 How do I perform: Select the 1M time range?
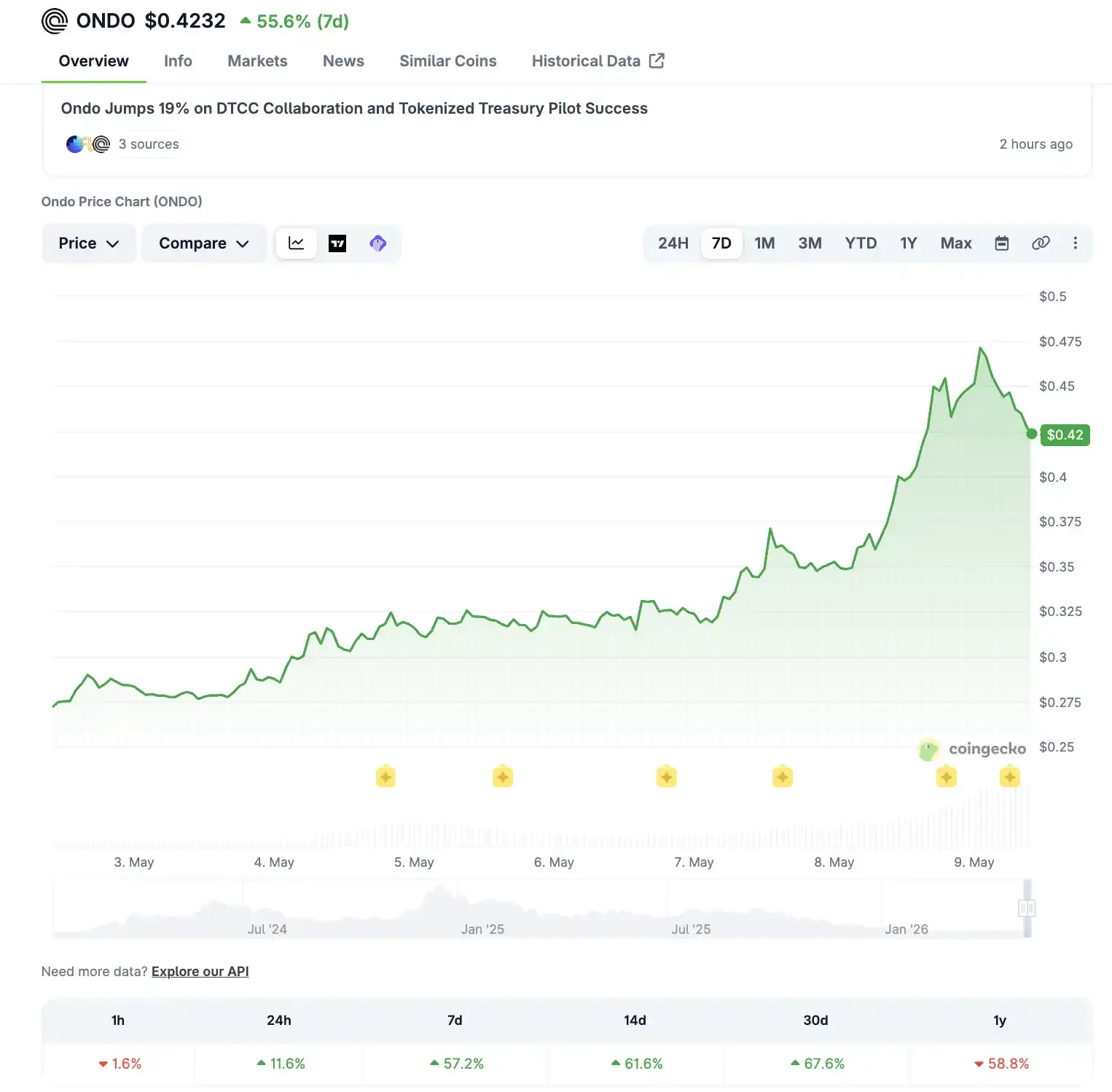click(764, 243)
